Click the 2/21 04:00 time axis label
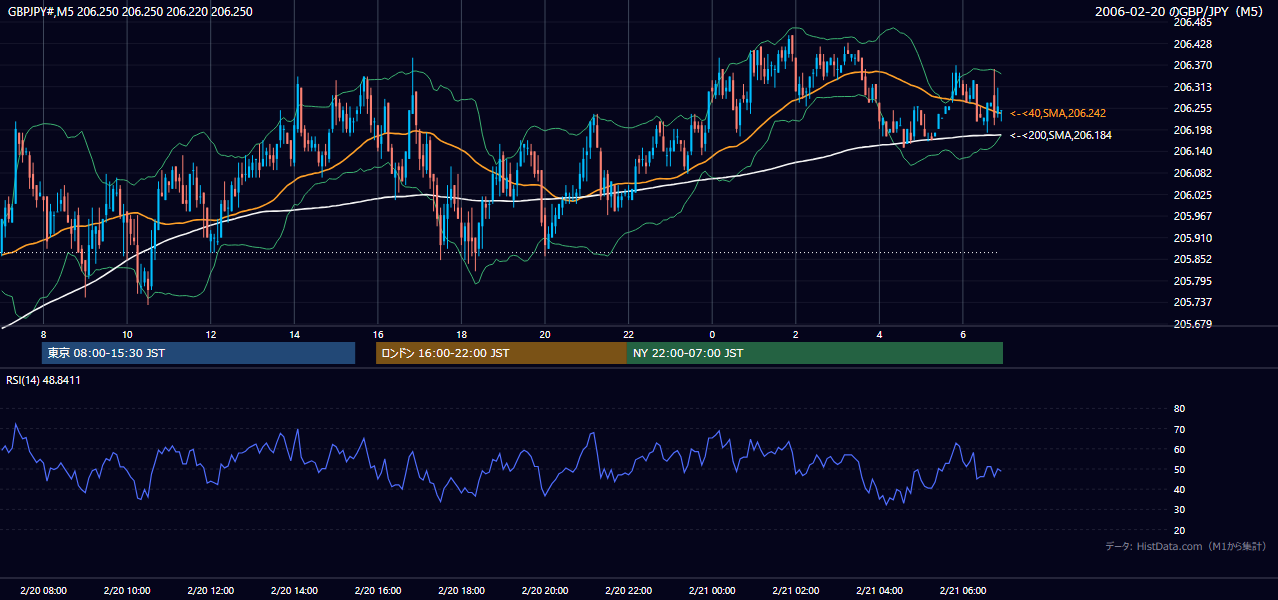Screen dimensions: 1278x600 pos(879,591)
